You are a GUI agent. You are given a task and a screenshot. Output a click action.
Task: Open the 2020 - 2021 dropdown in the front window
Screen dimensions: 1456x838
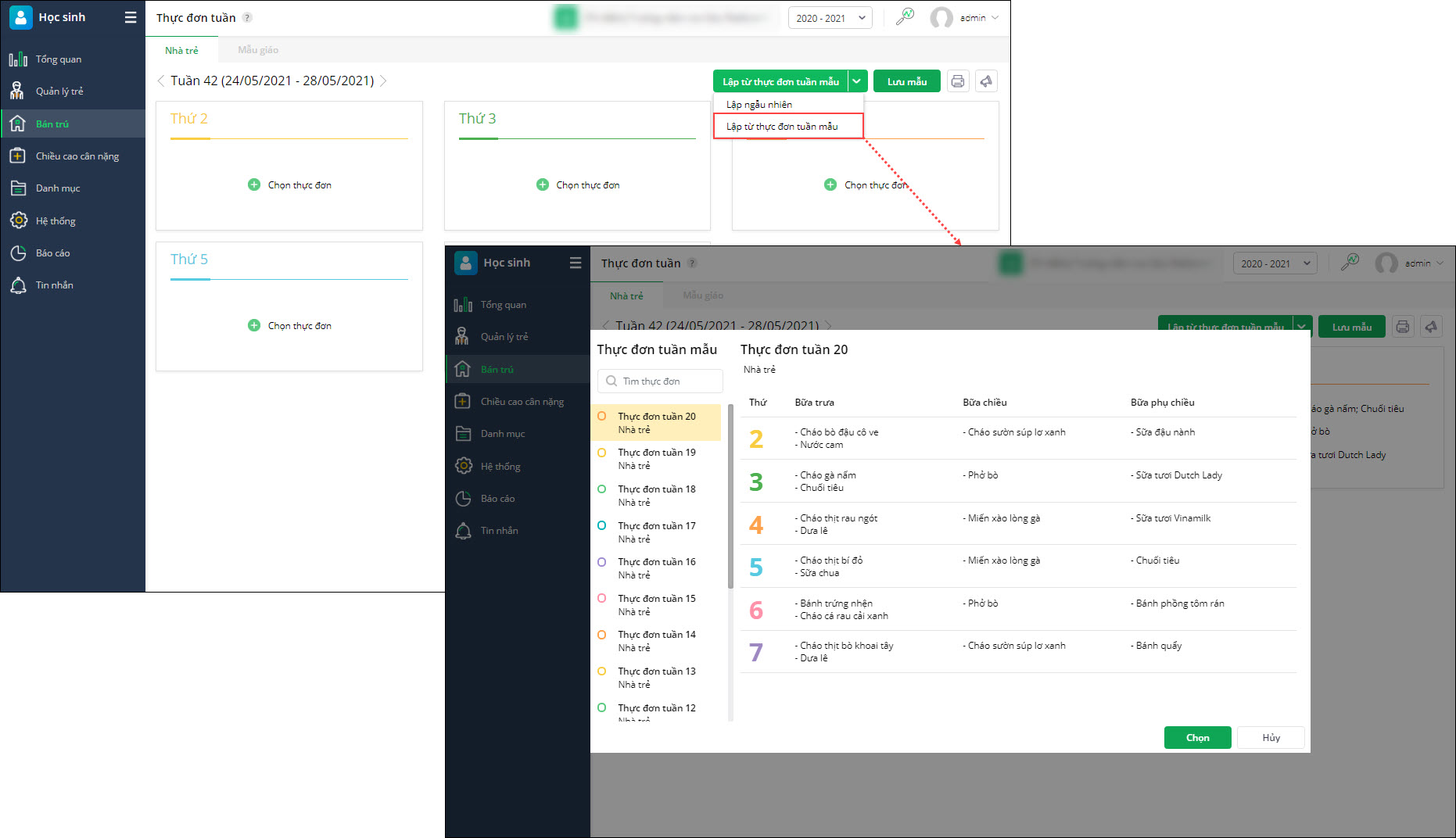click(x=1275, y=263)
